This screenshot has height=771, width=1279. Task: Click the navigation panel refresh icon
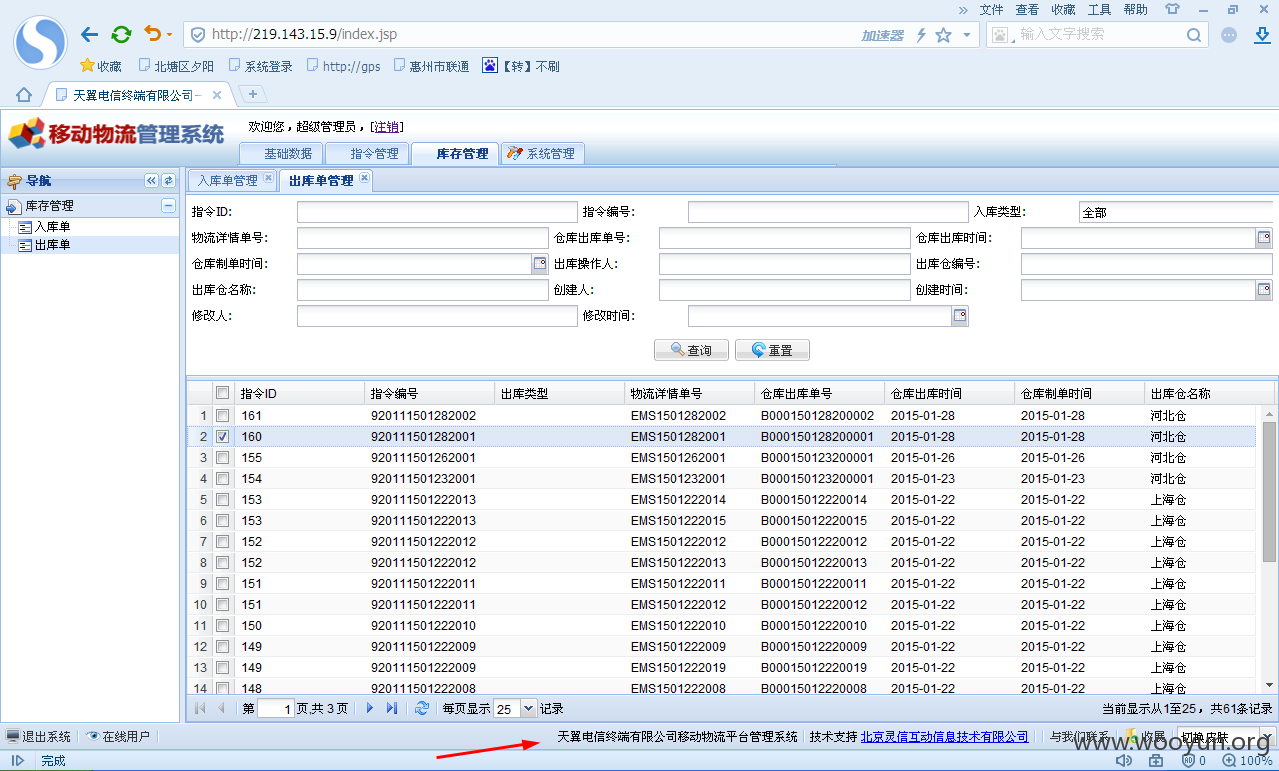[168, 181]
